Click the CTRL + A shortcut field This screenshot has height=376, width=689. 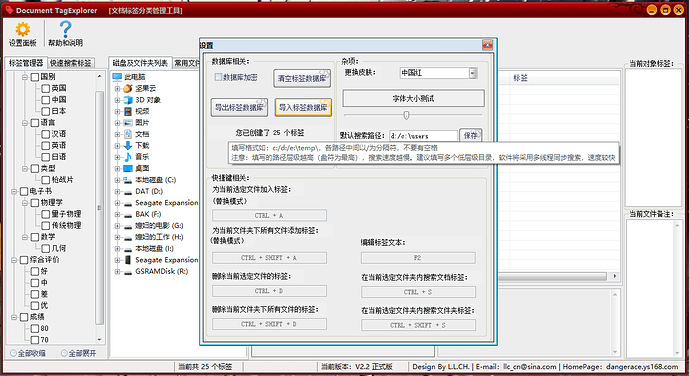click(269, 215)
